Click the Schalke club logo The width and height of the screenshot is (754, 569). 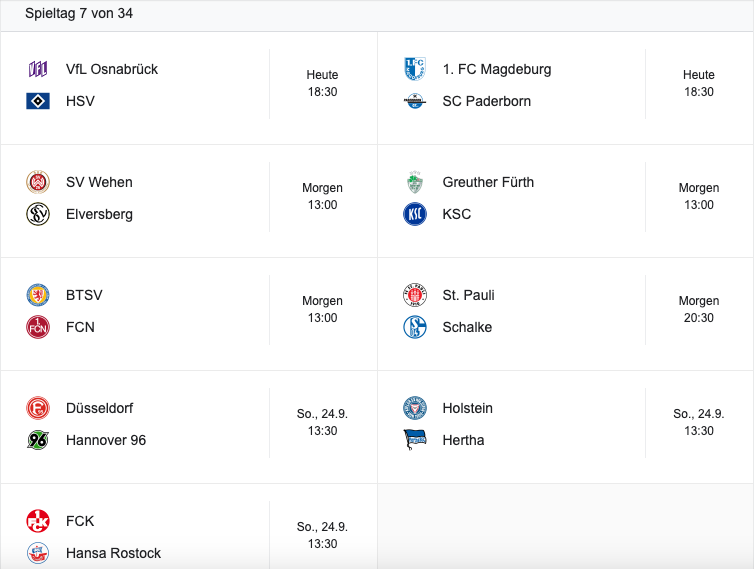[414, 327]
